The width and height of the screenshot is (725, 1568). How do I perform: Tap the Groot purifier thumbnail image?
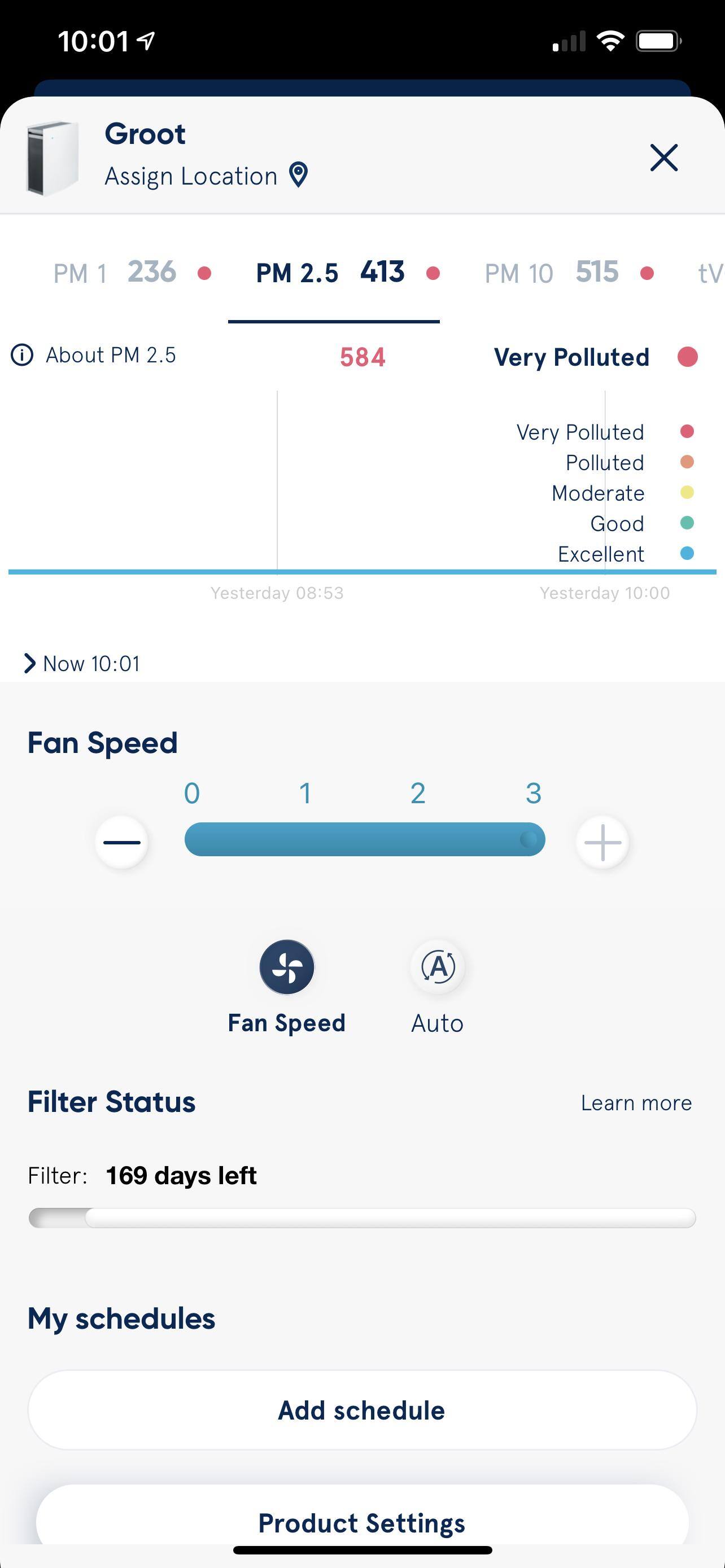(52, 158)
